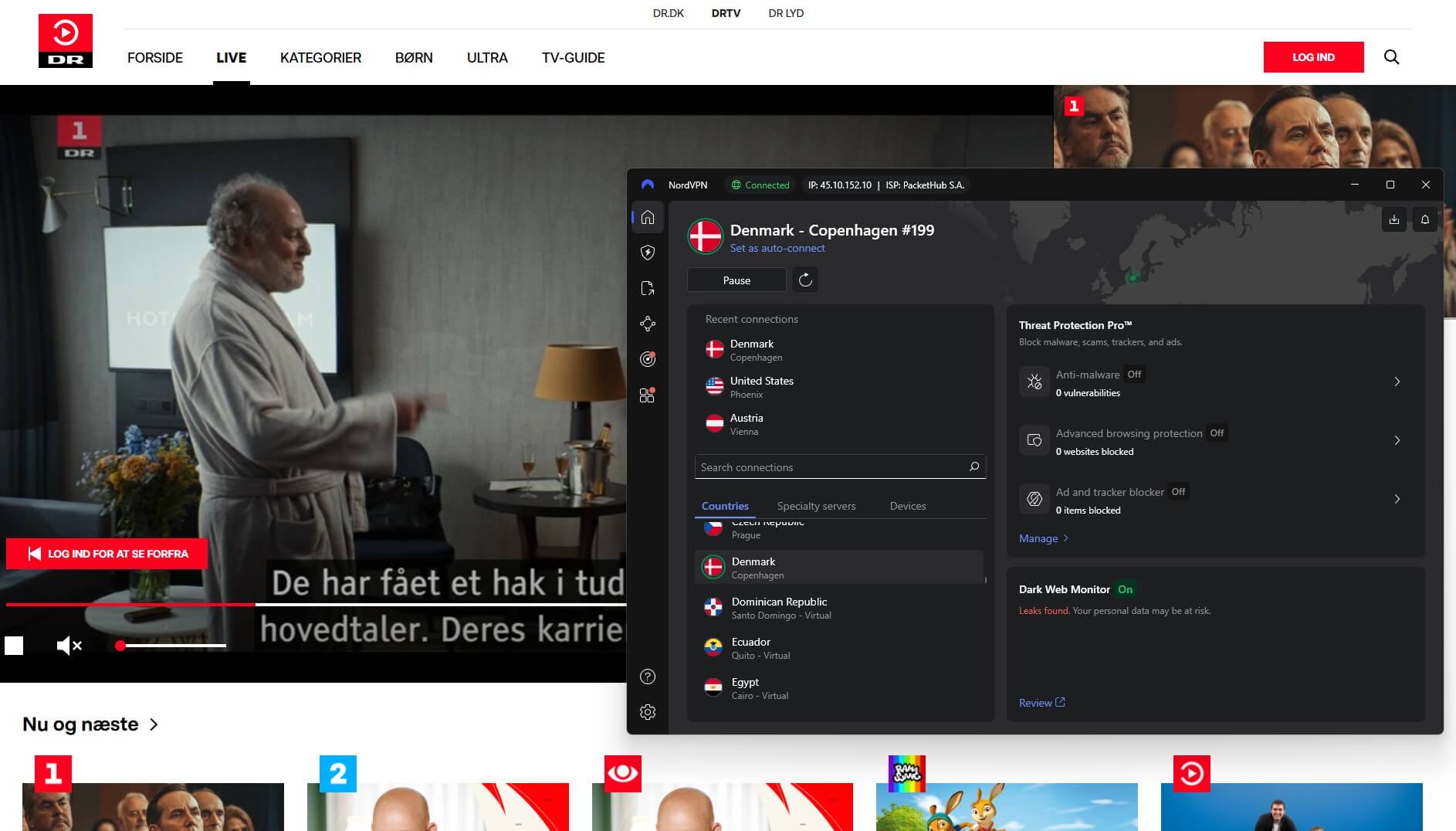This screenshot has width=1456, height=831.
Task: Open the NordVPN apps grid icon
Action: (x=648, y=395)
